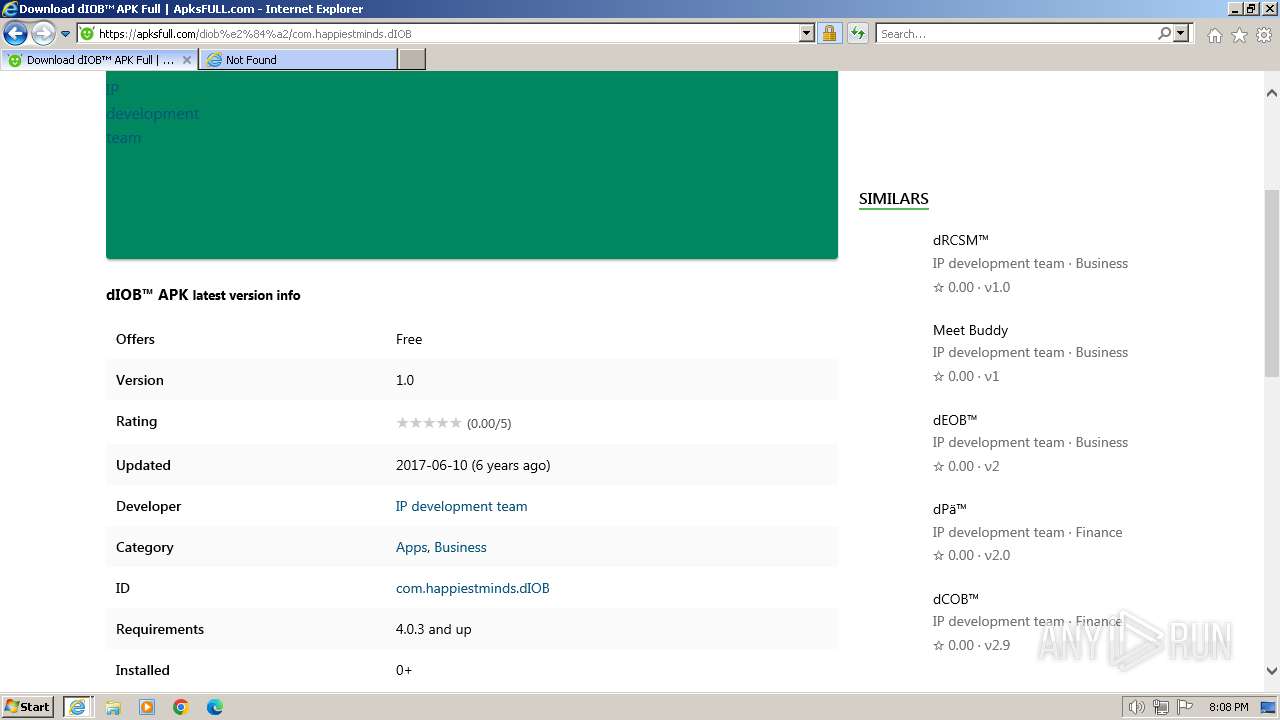
Task: Open the Apps category link
Action: pos(412,547)
